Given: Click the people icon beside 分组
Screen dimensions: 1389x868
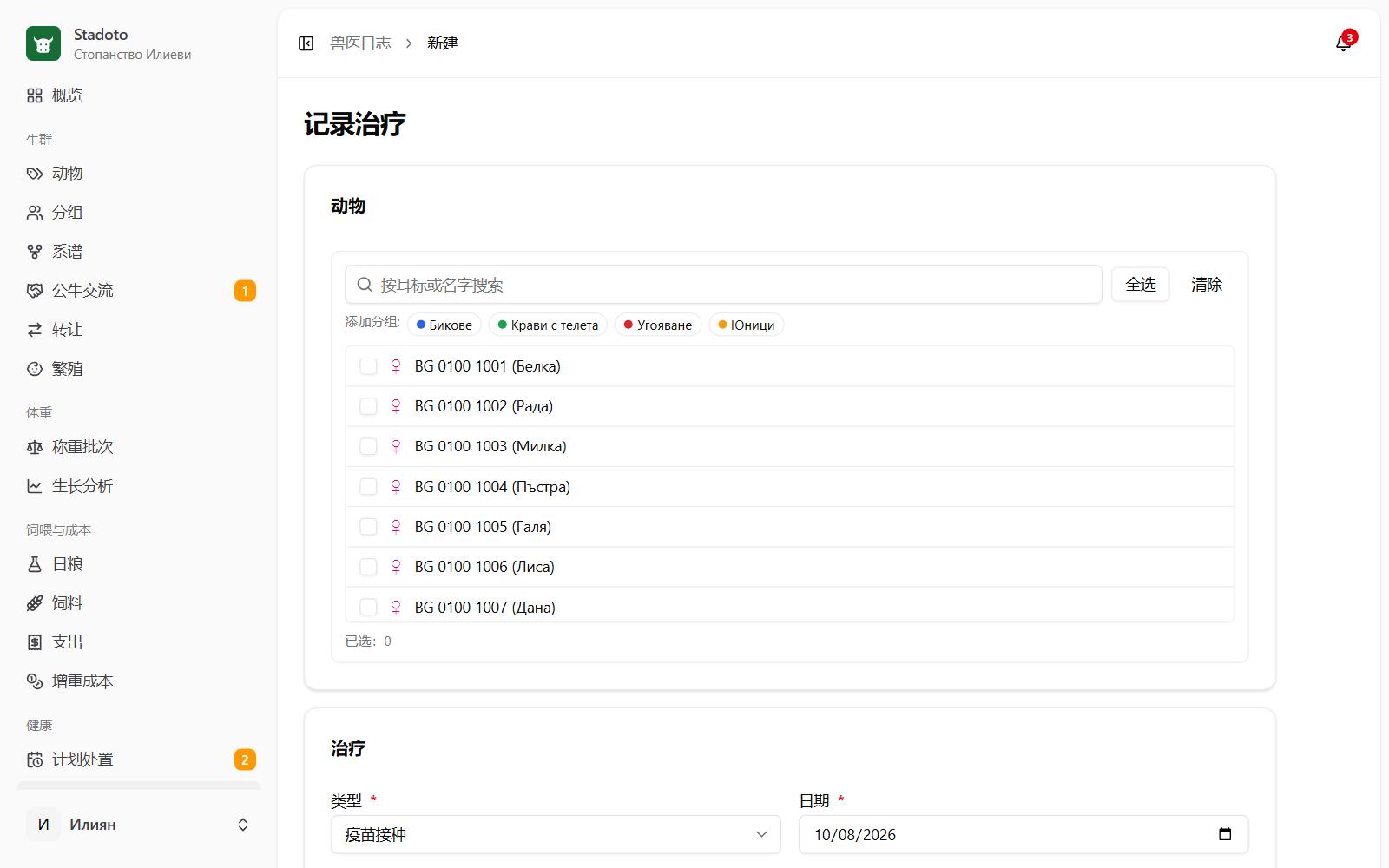Looking at the screenshot, I should [35, 213].
